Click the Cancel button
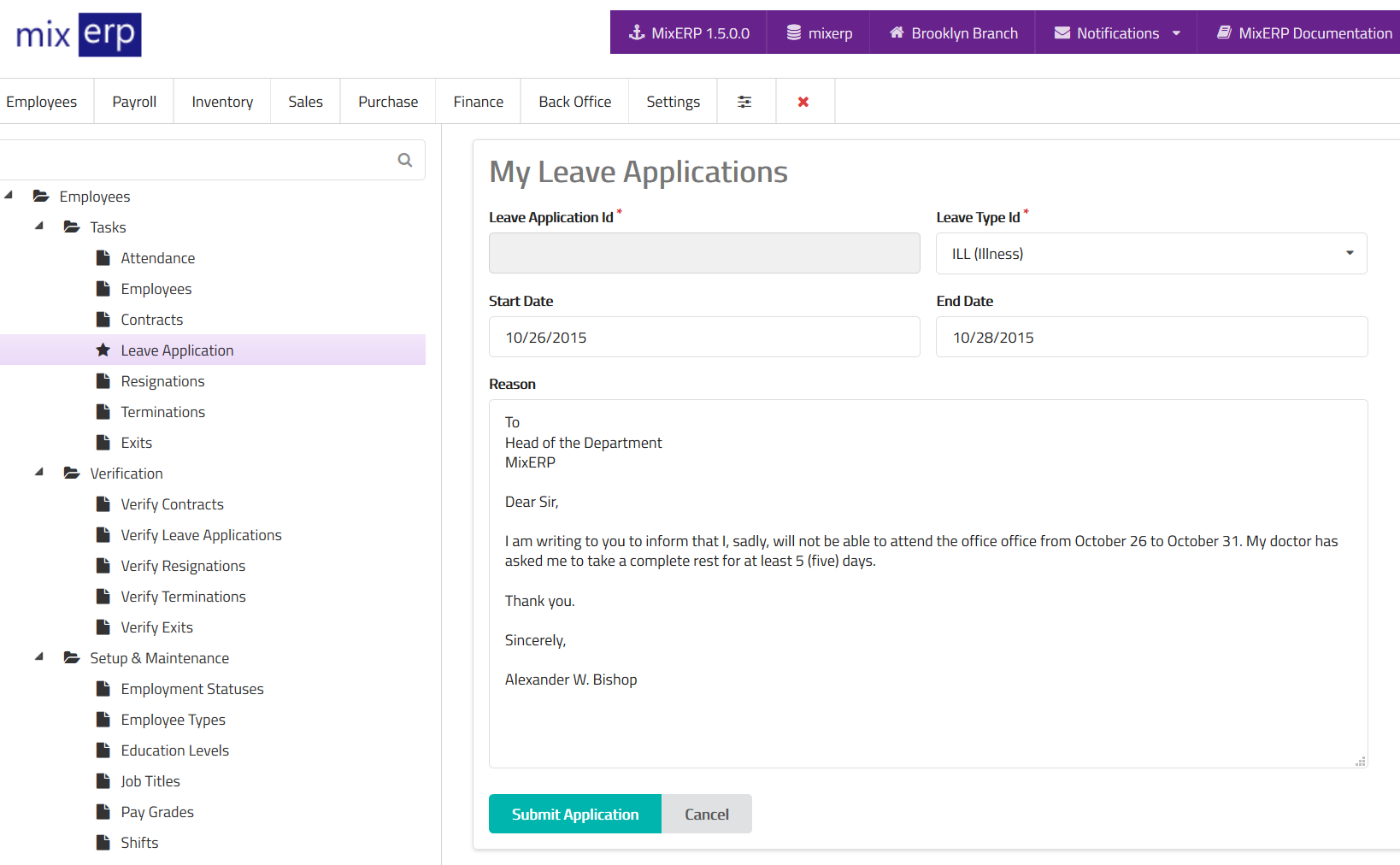The width and height of the screenshot is (1400, 865). tap(706, 815)
